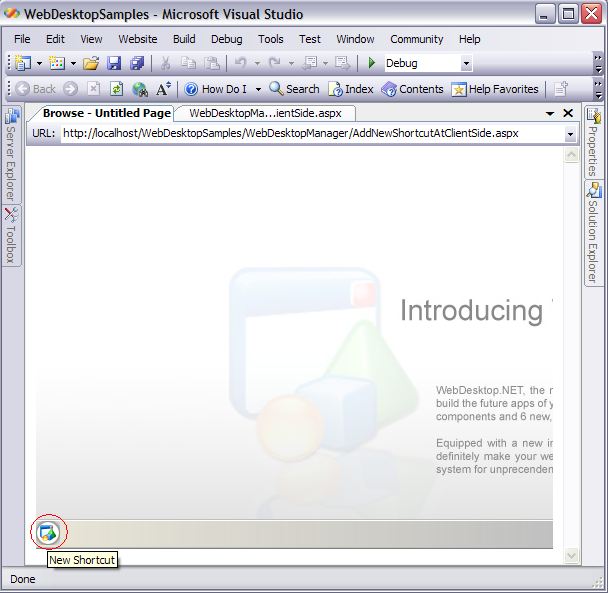Screen dimensions: 608x593
Task: Click the Search help button
Action: [x=294, y=89]
